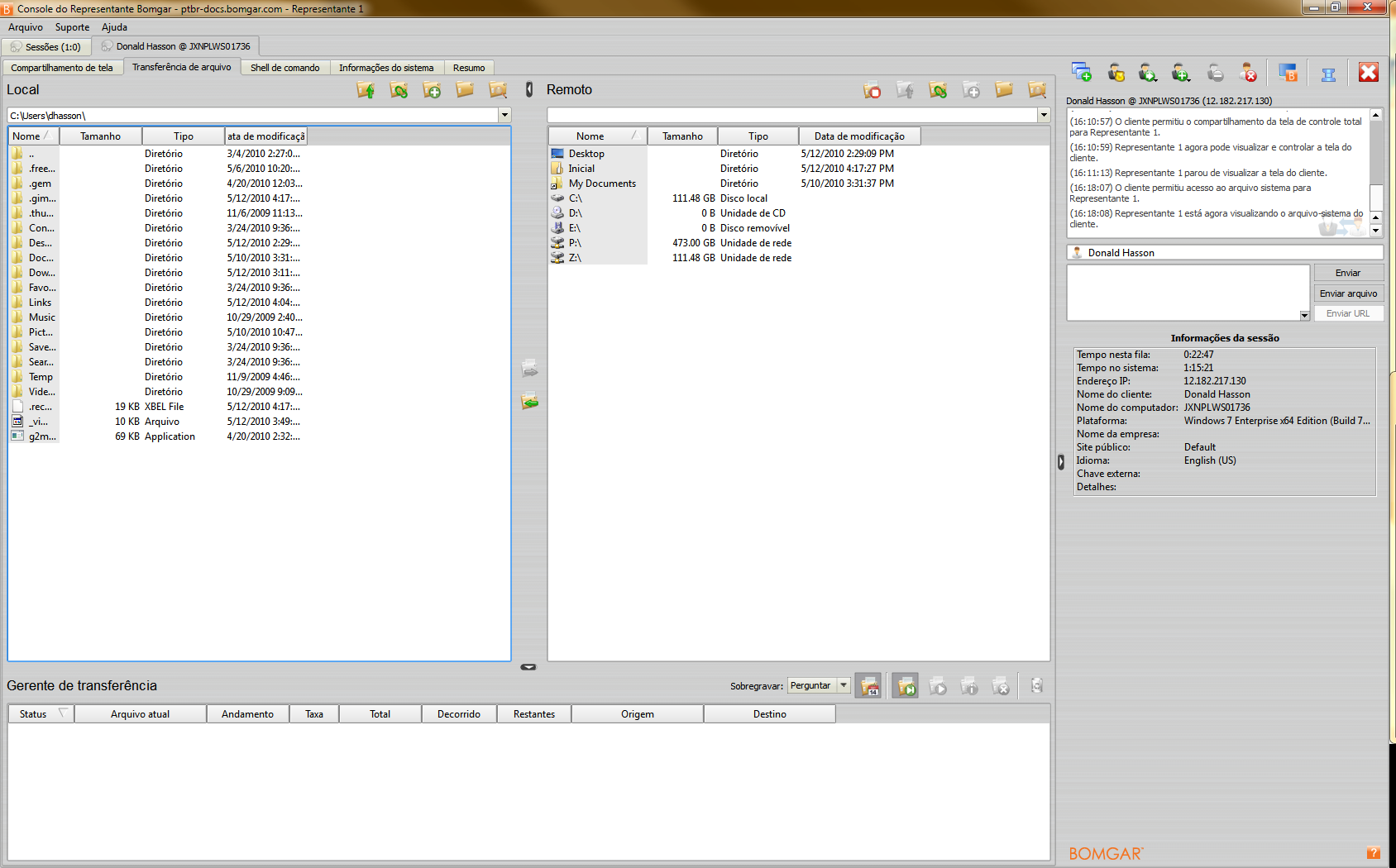Click the dual-screen plus session icon

pos(1082,73)
